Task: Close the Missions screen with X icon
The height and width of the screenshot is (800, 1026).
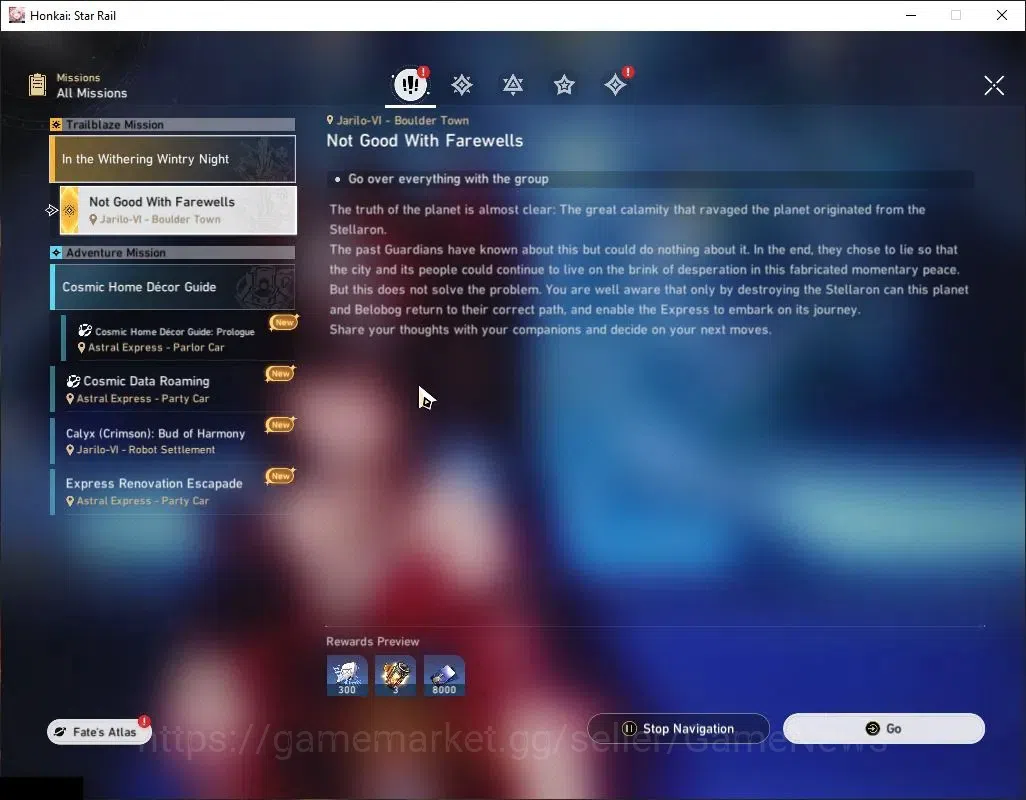Action: pos(994,85)
